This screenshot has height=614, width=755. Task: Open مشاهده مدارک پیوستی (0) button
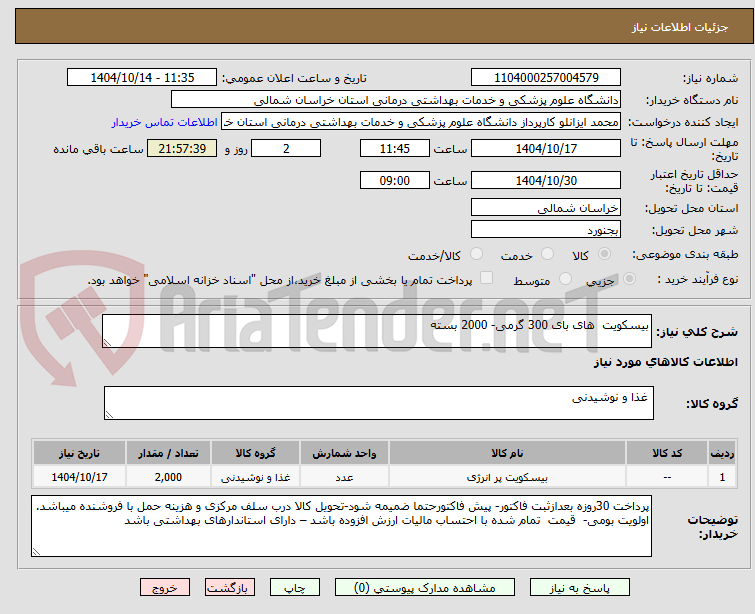(x=425, y=588)
